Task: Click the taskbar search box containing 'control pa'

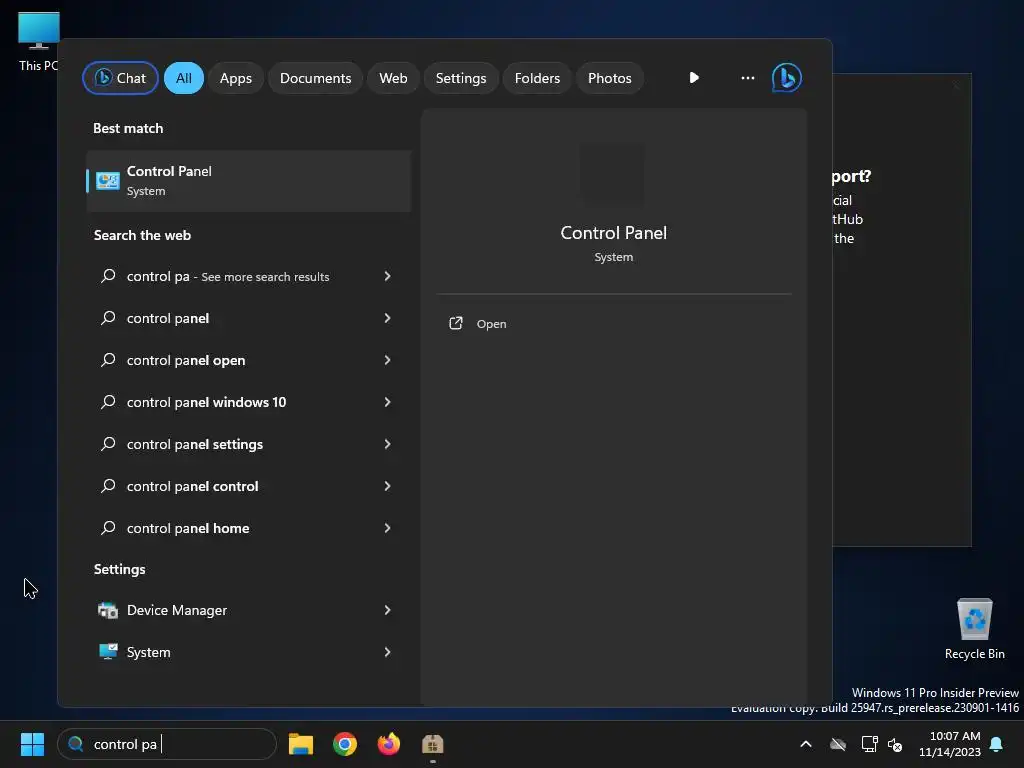Action: 167,744
